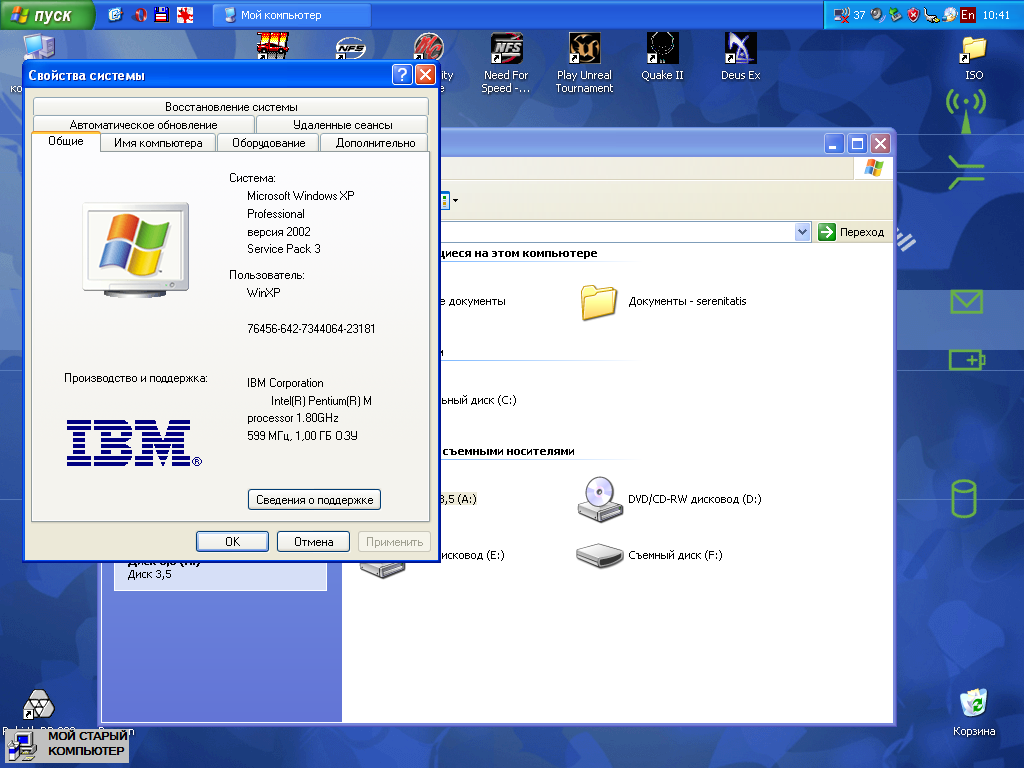The height and width of the screenshot is (768, 1024).
Task: Open the Имя компьютера tab
Action: click(158, 143)
